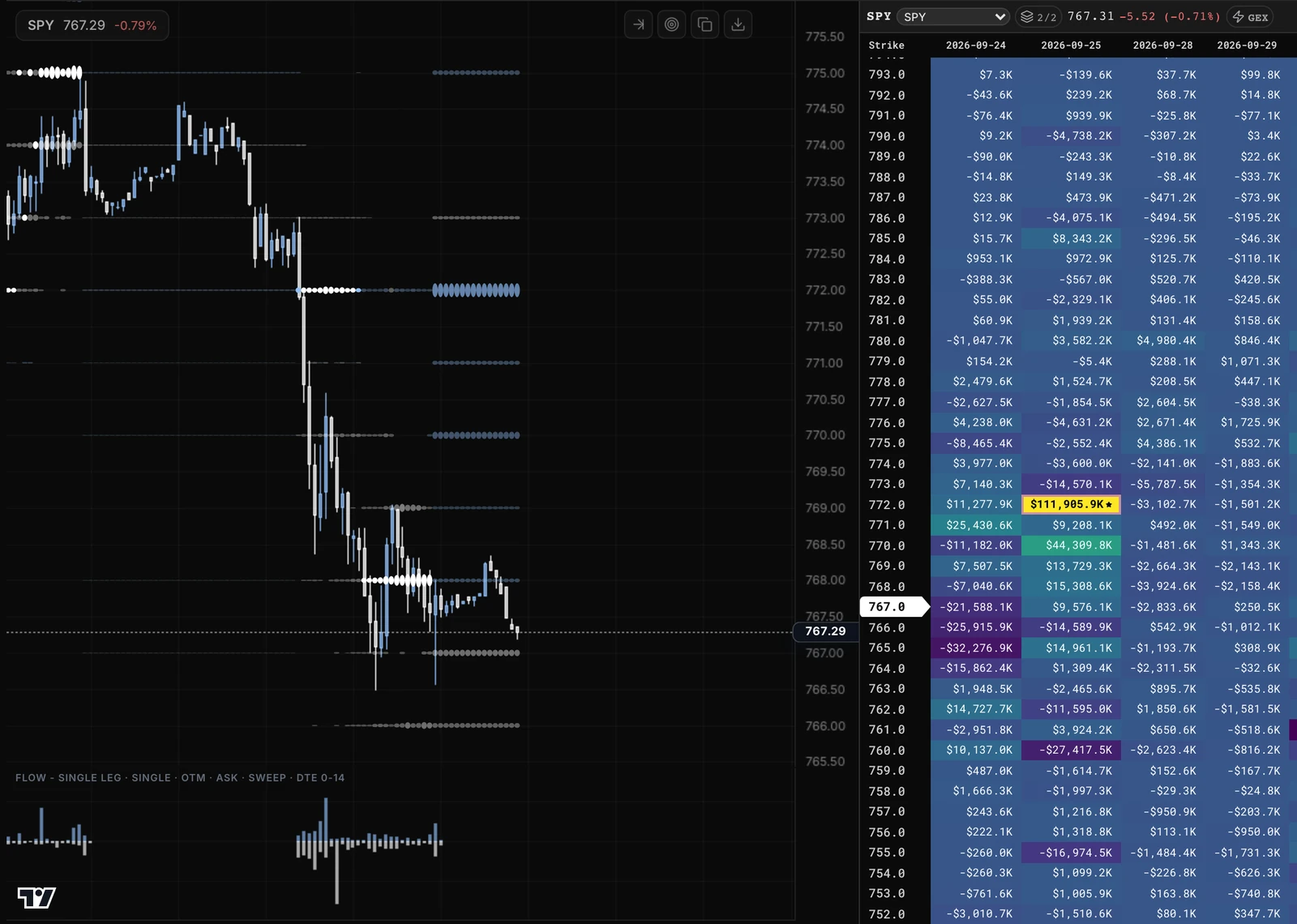Click the -$11,182.0K cell at strike 770

pyautogui.click(x=976, y=545)
